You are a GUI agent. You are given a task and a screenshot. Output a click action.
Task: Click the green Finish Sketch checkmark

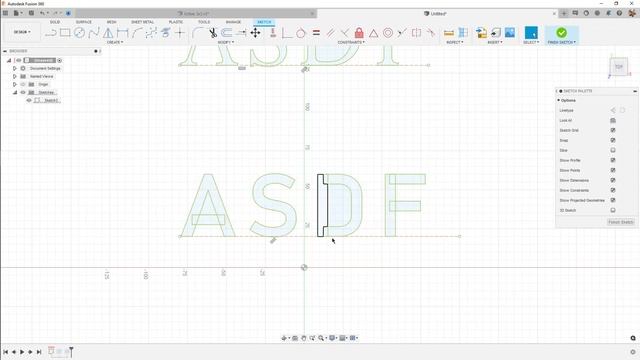562,33
